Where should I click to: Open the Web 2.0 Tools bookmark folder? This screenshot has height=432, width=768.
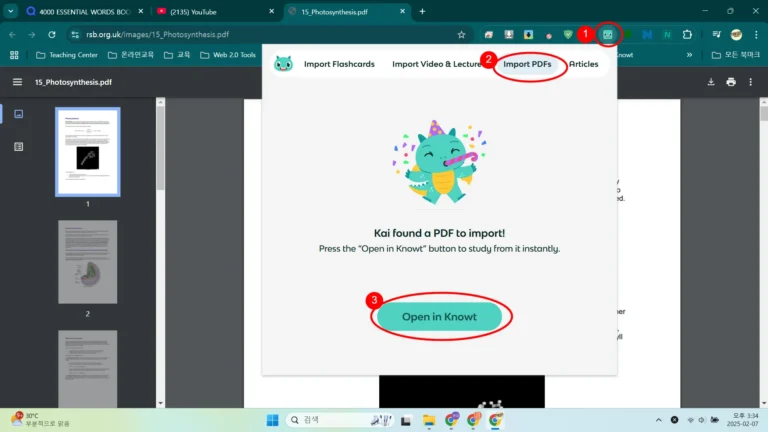[228, 55]
